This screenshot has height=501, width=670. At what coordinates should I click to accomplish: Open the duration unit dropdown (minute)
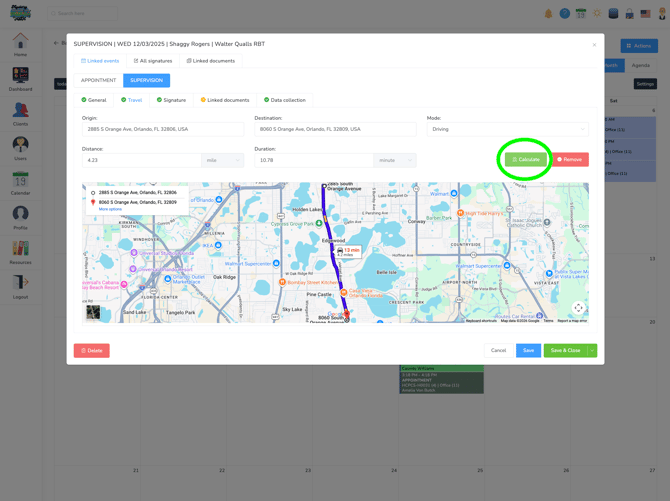395,160
